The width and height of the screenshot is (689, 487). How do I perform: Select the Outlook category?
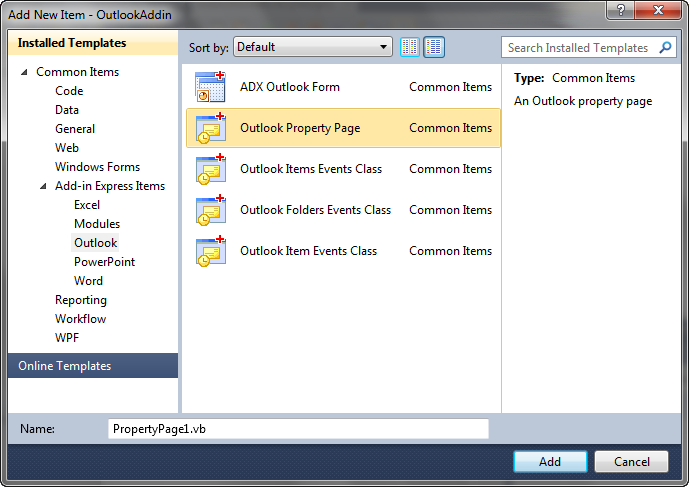(96, 243)
